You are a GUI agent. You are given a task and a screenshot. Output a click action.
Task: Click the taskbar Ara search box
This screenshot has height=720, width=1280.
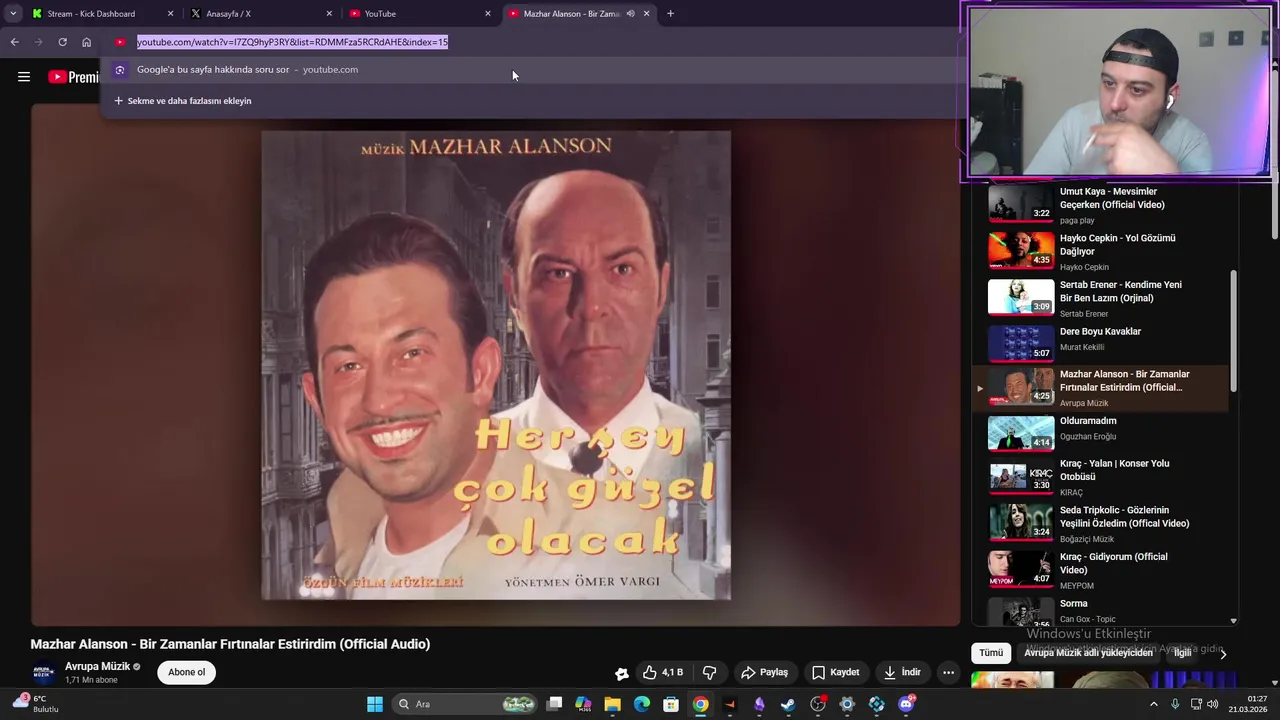pyautogui.click(x=465, y=704)
